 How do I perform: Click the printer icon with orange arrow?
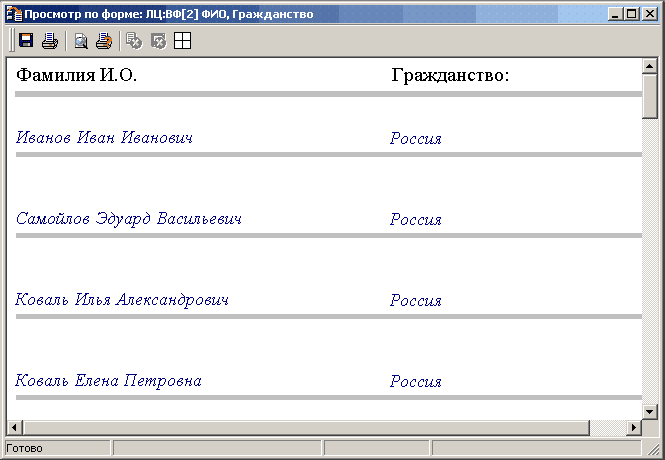104,41
